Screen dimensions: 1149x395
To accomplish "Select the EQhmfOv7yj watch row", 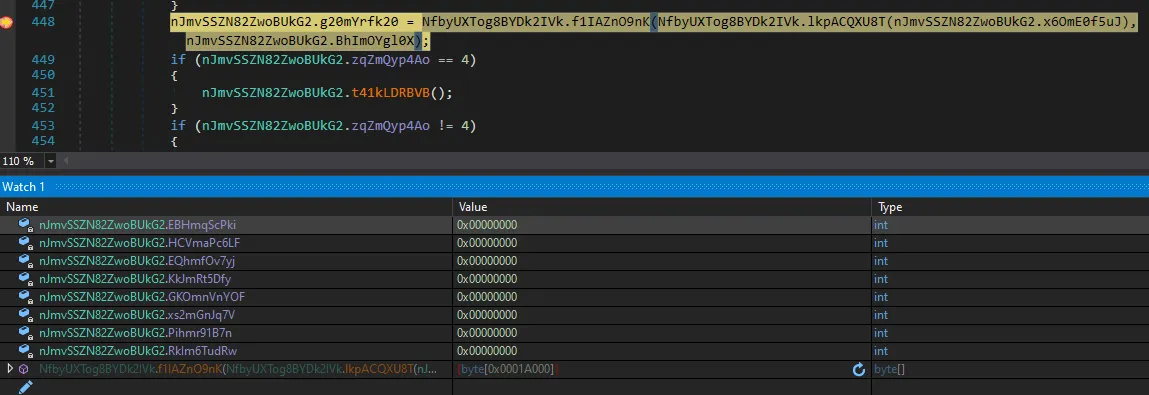I will click(574, 261).
